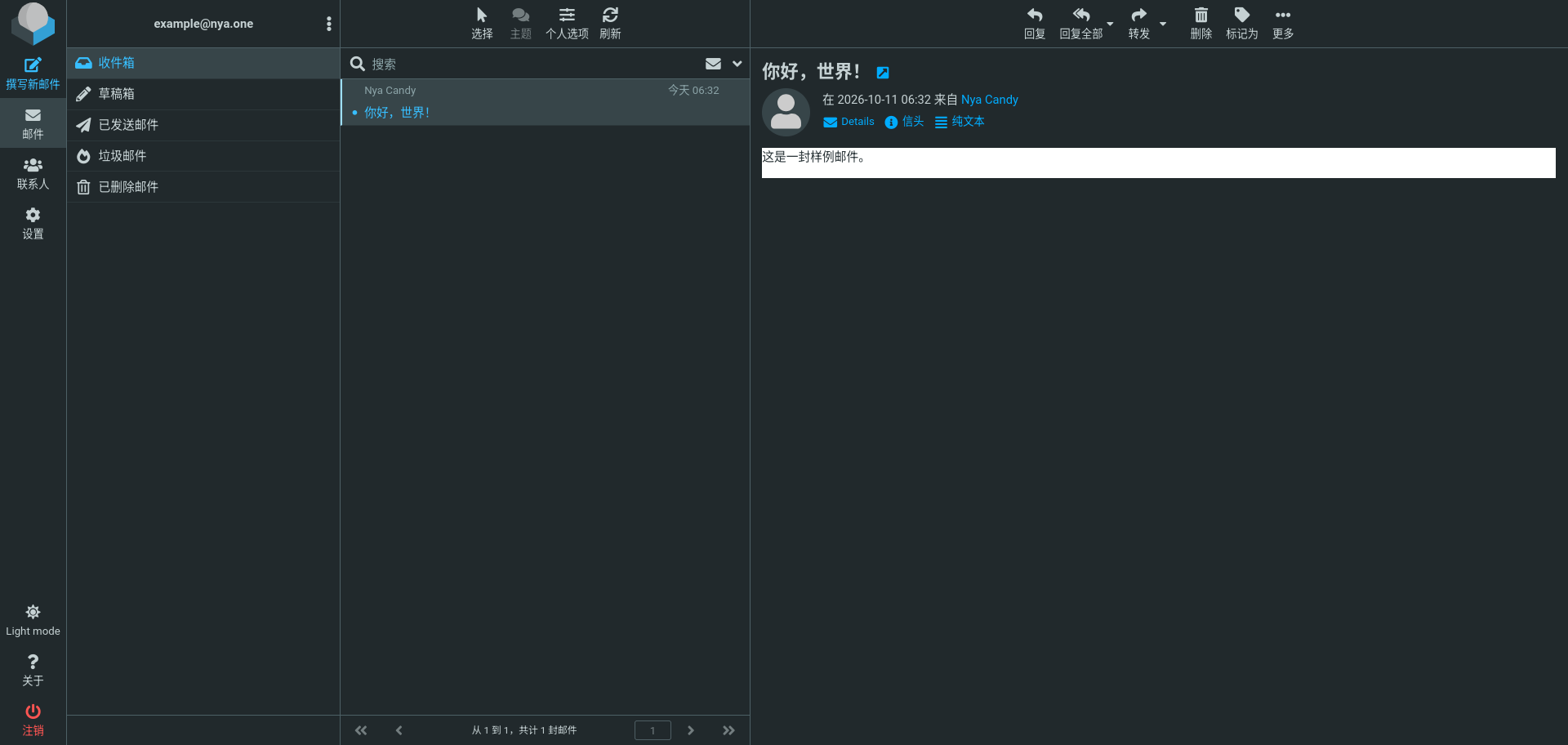Click the page number field

tap(653, 730)
